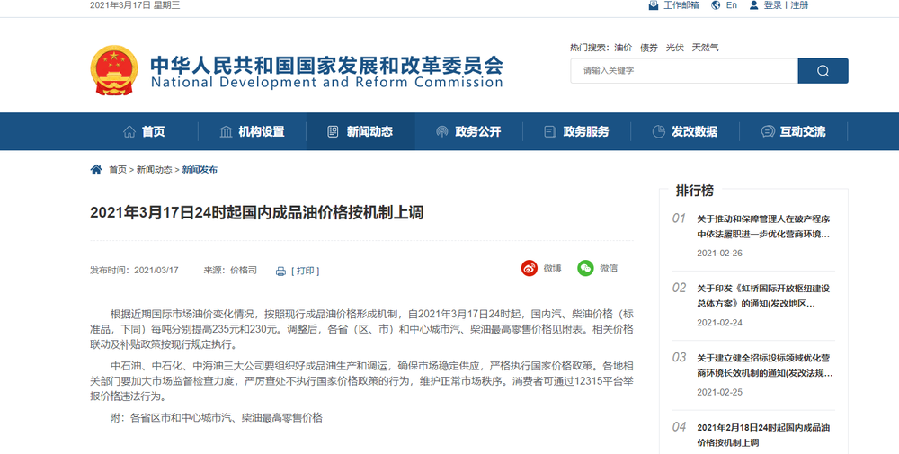Open the 发改数据 navigation menu
Screen dimensions: 899x454
(x=684, y=132)
